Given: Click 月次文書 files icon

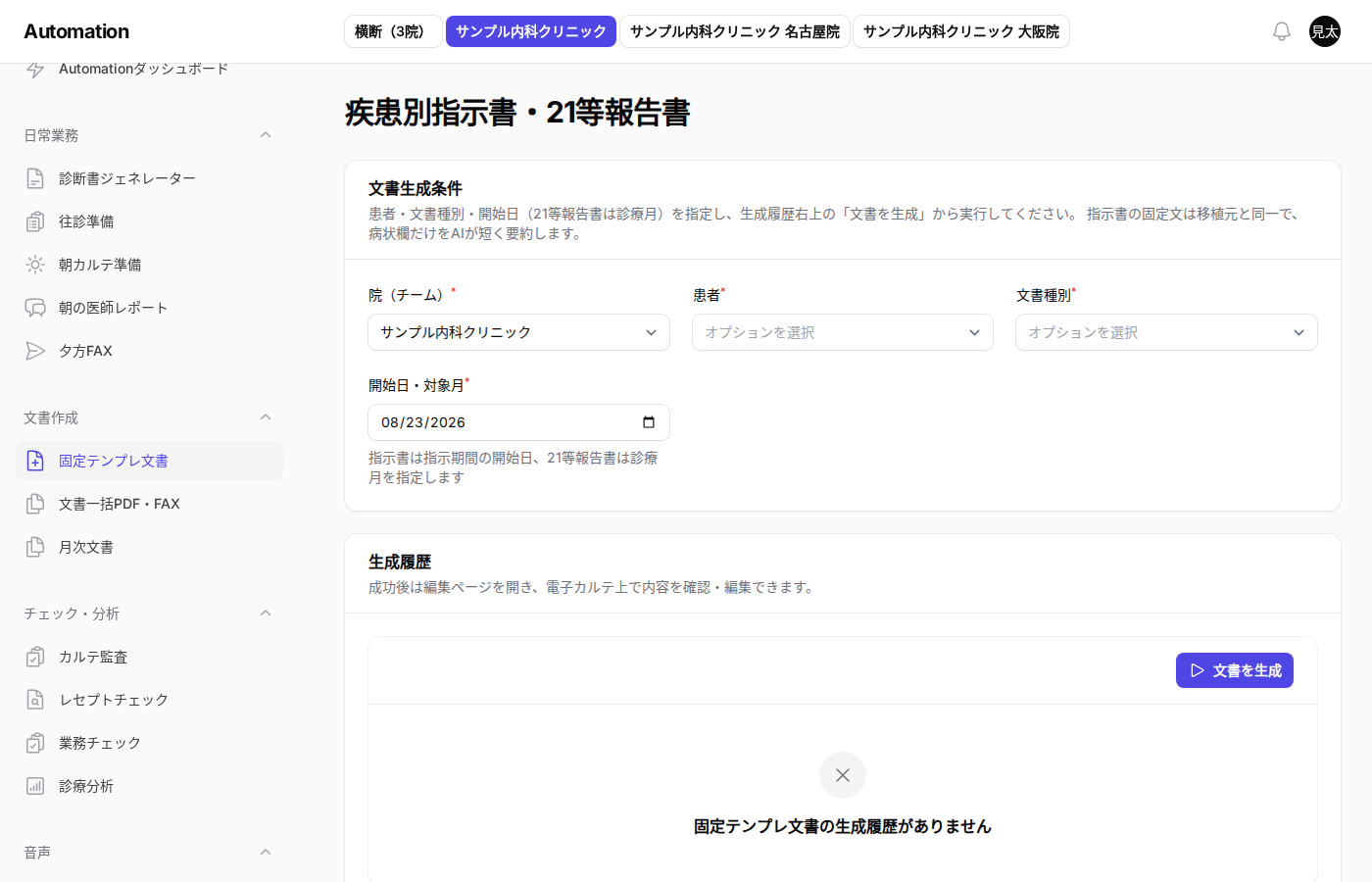Looking at the screenshot, I should pos(35,547).
